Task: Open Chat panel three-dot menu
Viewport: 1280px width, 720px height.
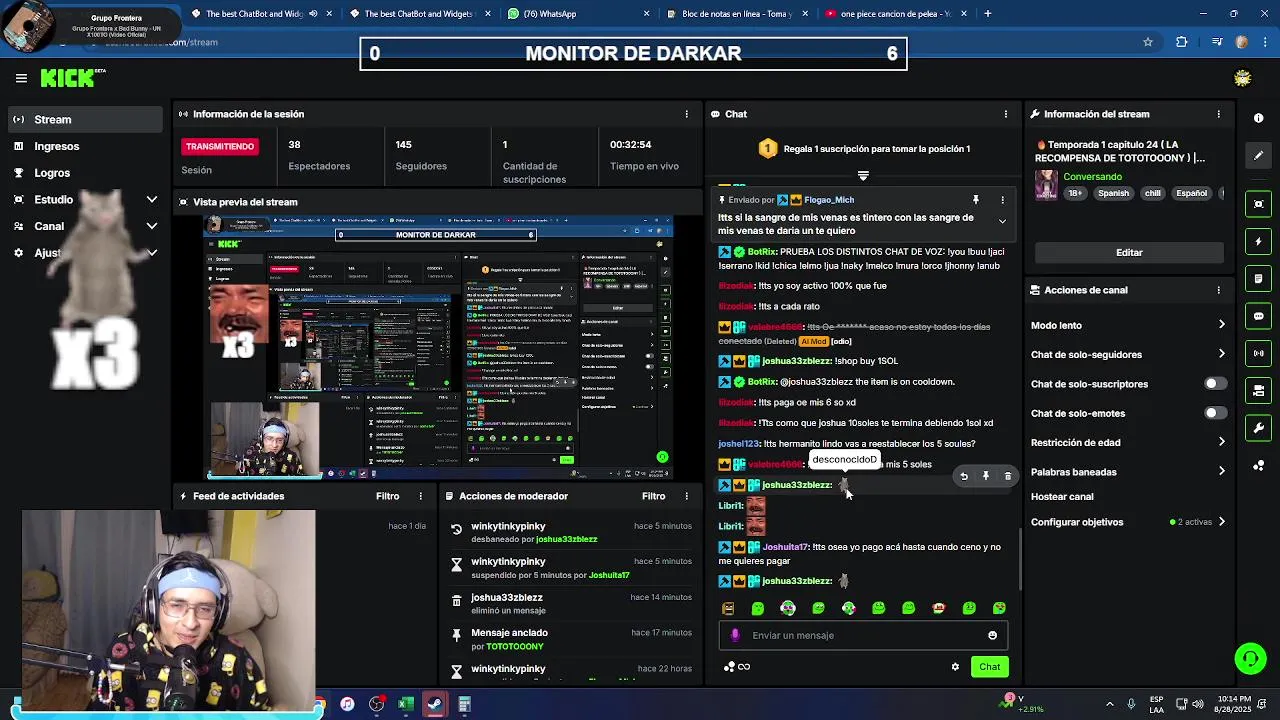Action: pos(1005,114)
